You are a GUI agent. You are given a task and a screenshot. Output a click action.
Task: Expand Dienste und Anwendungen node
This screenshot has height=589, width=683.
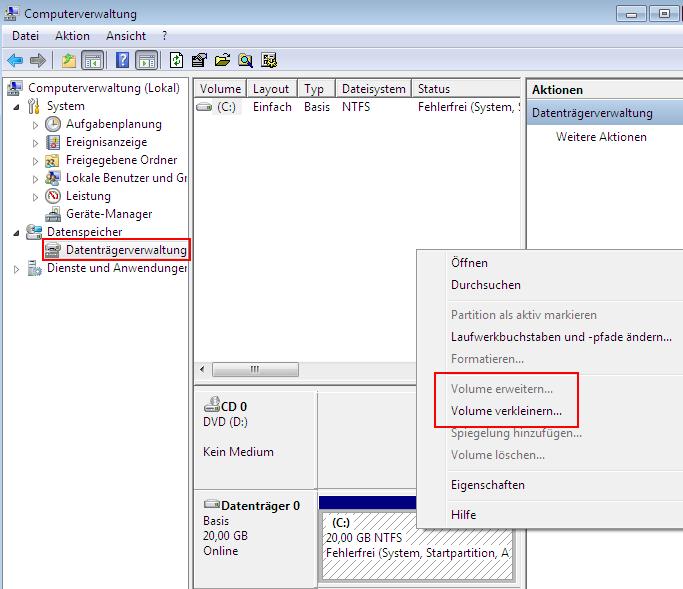point(17,269)
